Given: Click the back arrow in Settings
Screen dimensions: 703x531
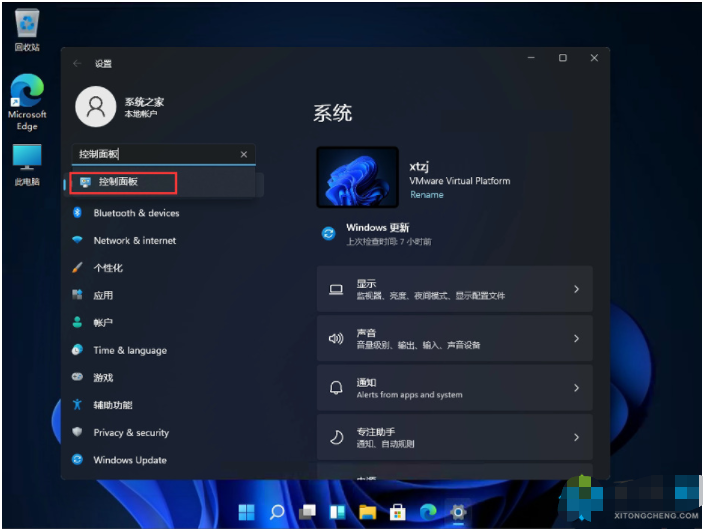Looking at the screenshot, I should [x=78, y=63].
